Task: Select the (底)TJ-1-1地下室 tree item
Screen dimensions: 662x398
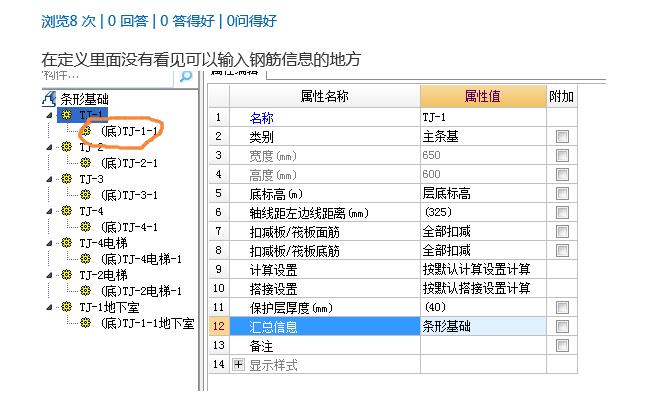Action: pyautogui.click(x=147, y=323)
